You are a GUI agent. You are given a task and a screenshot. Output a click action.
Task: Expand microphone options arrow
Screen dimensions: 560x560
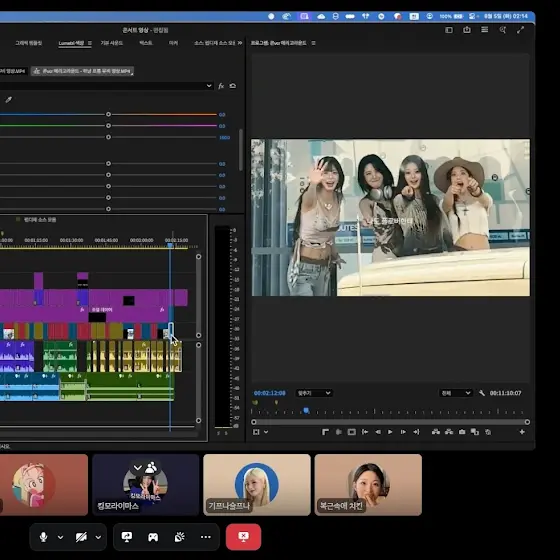tap(60, 537)
